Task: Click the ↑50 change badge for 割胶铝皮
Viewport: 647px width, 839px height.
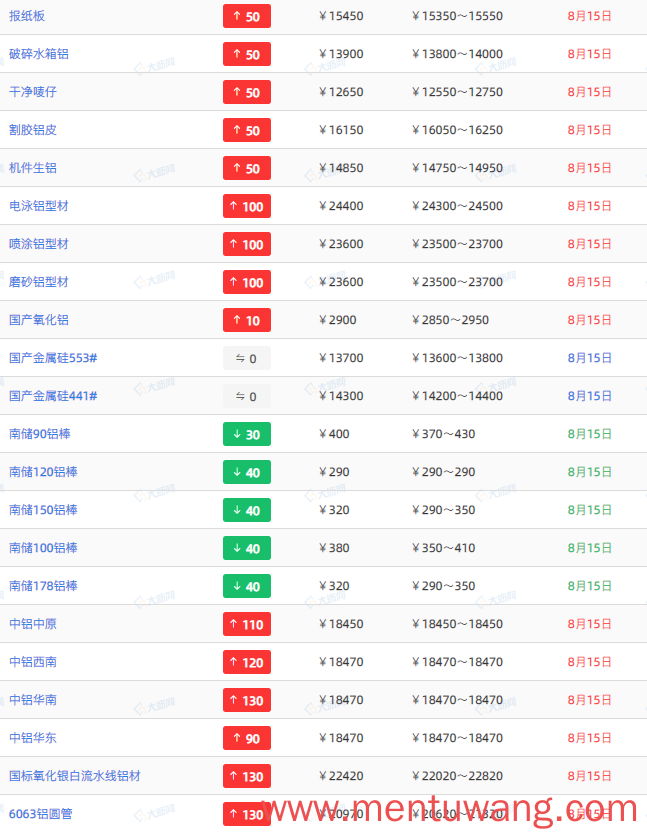Action: [x=247, y=130]
